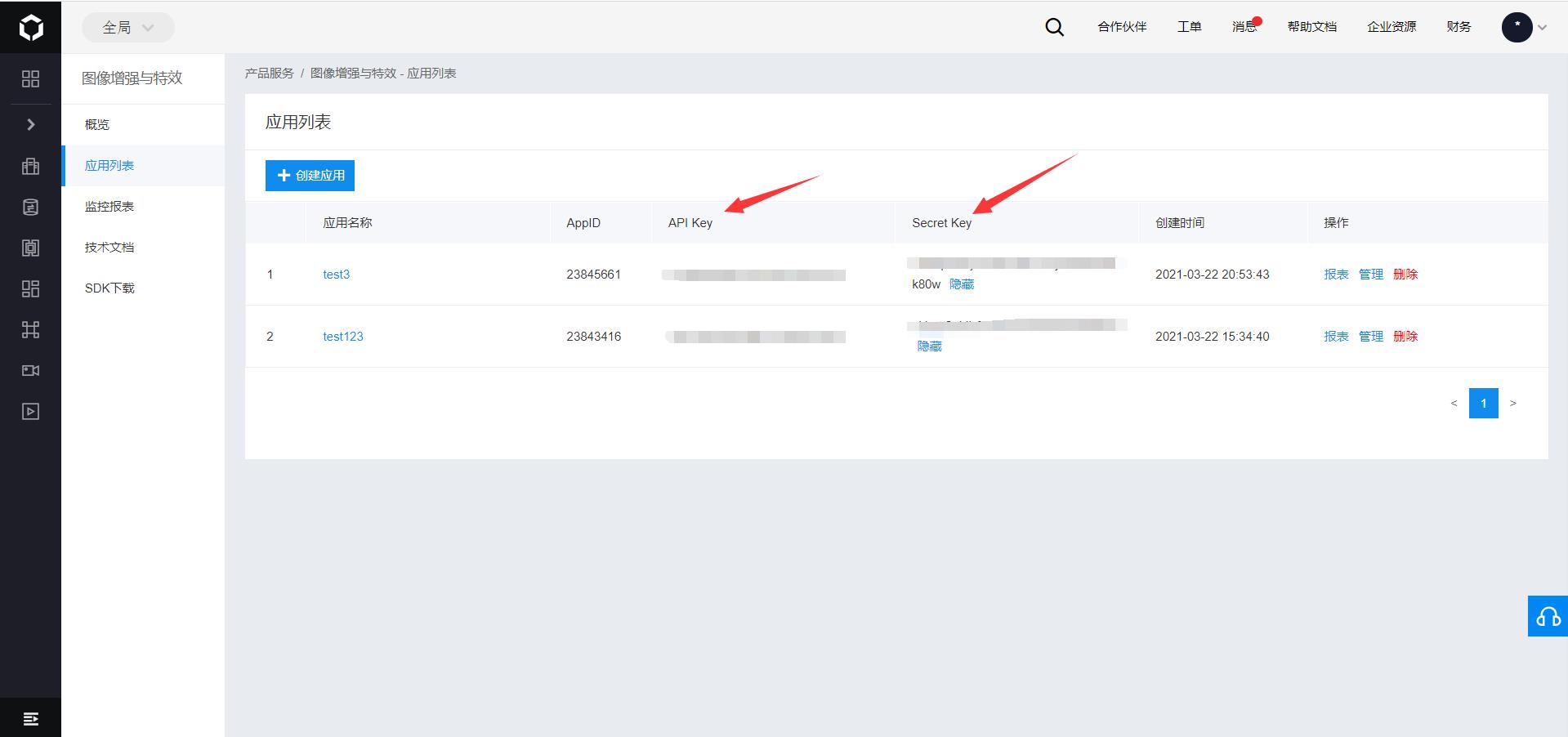Open 合作伙伴 in top navigation
This screenshot has height=737, width=1568.
coord(1122,27)
